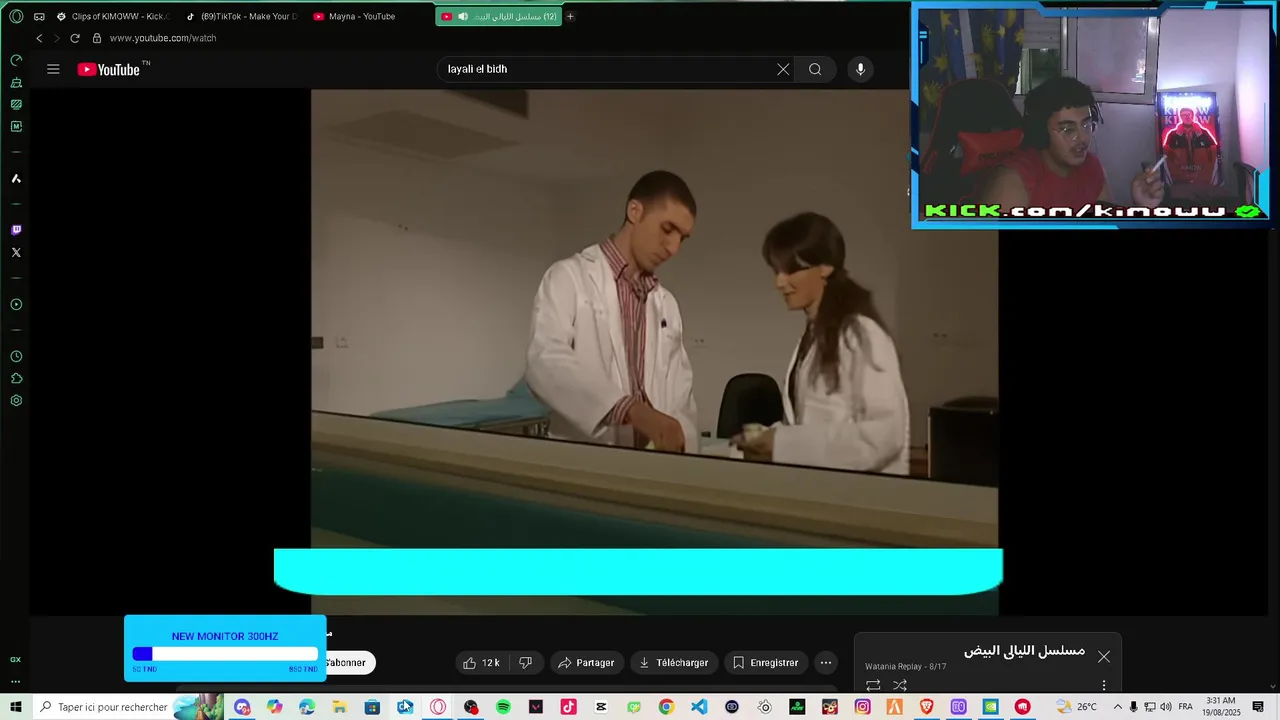Open Instagram from the taskbar

pos(862,707)
